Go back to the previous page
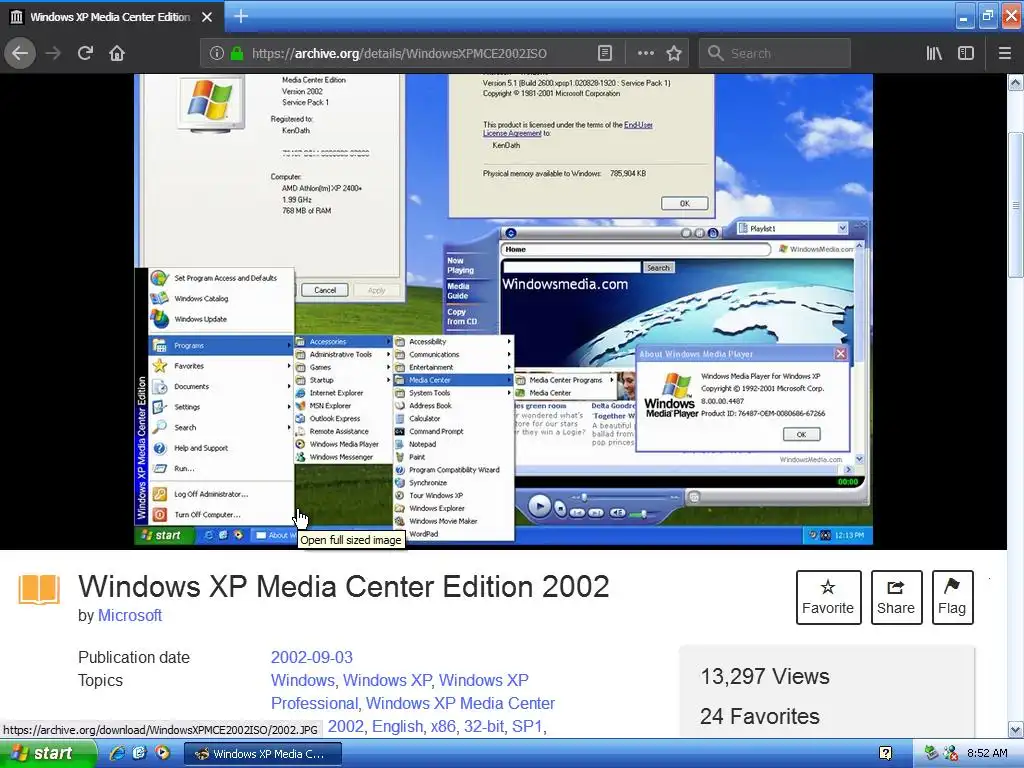Image resolution: width=1024 pixels, height=768 pixels. [20, 53]
